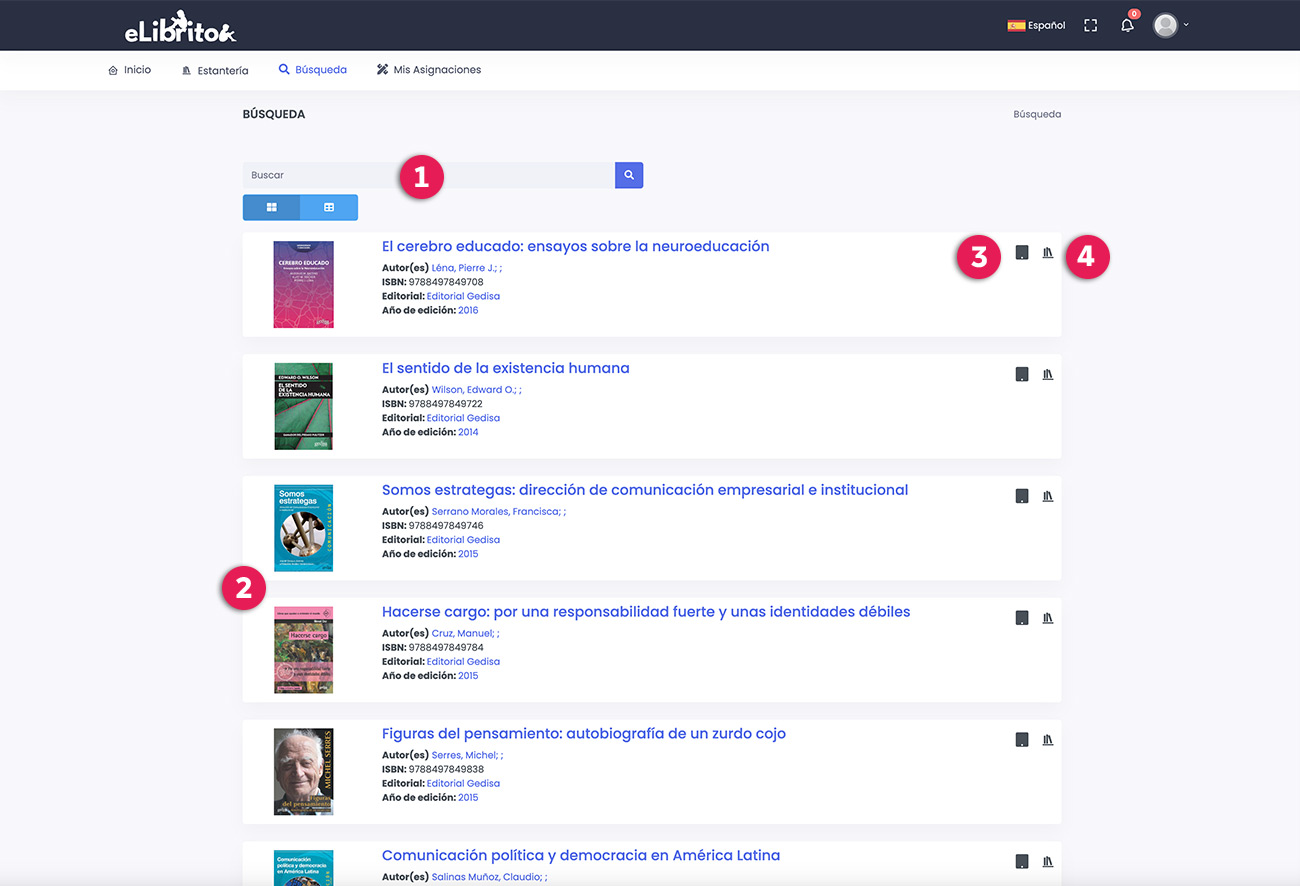Viewport: 1300px width, 886px height.
Task: Add El cerebro educado to shelf icon
Action: (1048, 253)
